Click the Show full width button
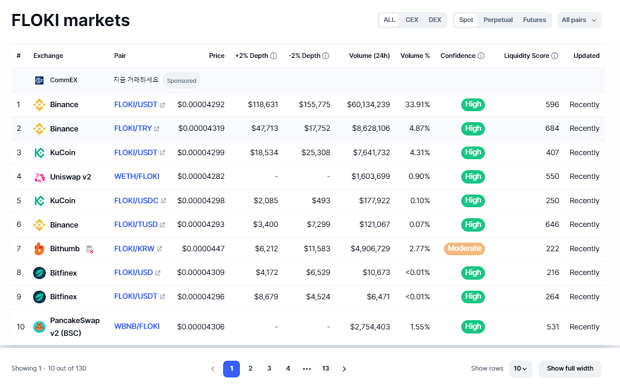Image resolution: width=620 pixels, height=385 pixels. [570, 369]
